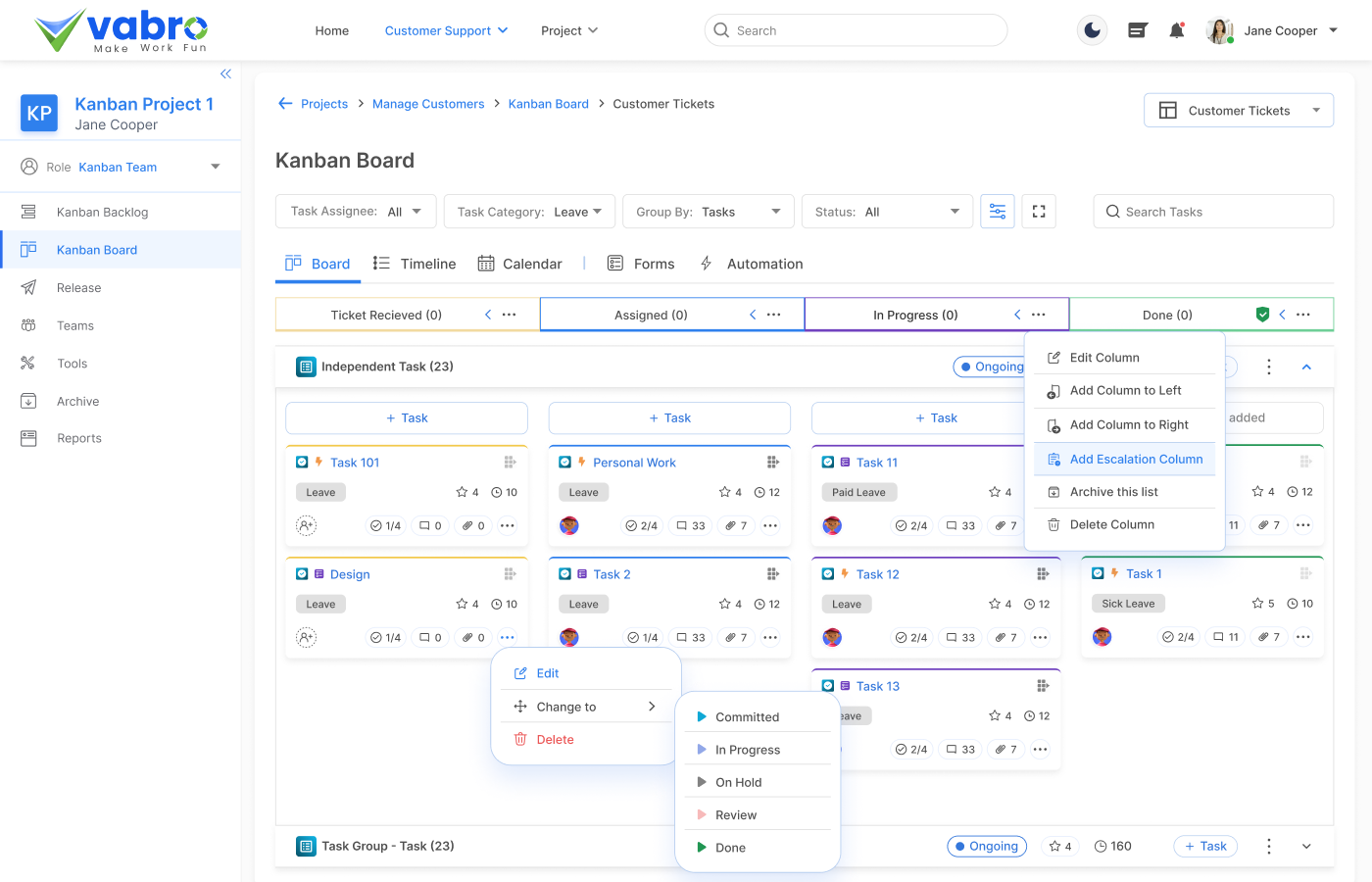Open messages icon in top bar
This screenshot has height=882, width=1372.
tap(1137, 30)
